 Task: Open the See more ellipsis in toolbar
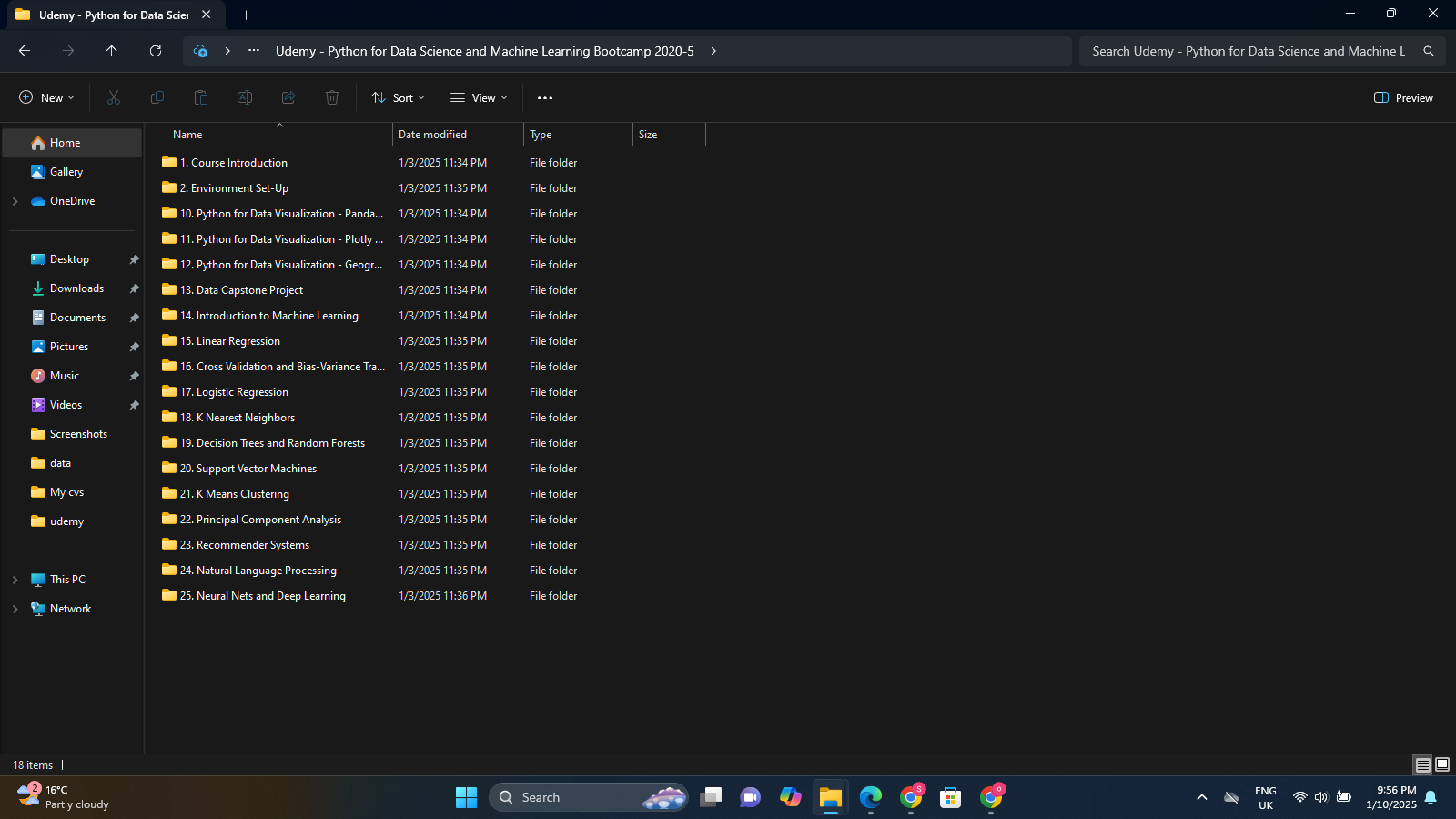coord(545,97)
